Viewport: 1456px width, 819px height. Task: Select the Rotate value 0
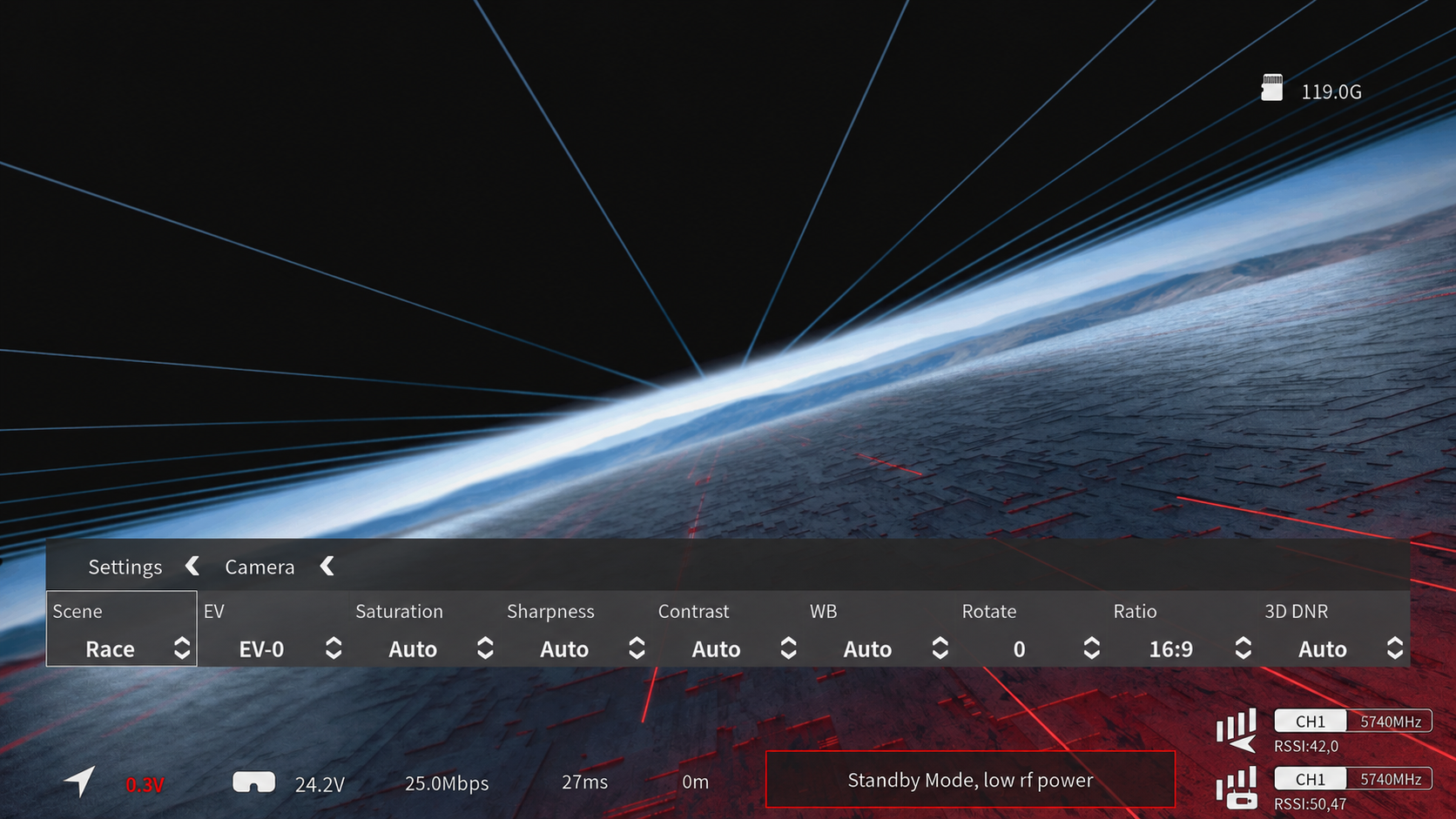click(x=1019, y=649)
